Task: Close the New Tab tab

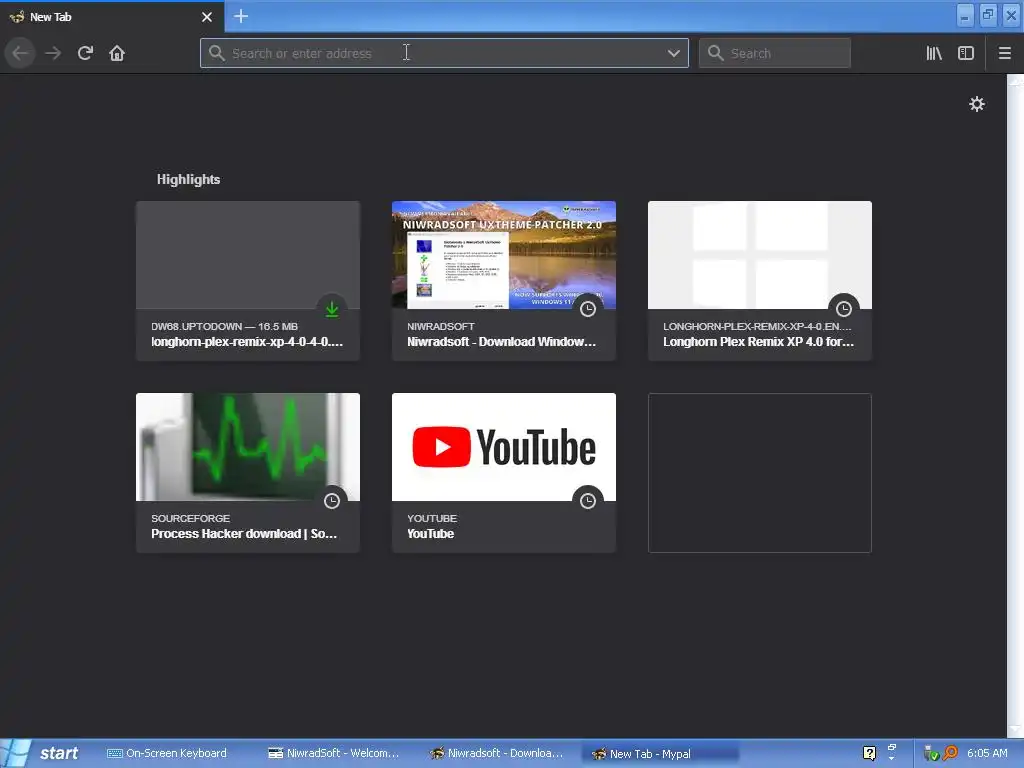Action: click(x=206, y=17)
